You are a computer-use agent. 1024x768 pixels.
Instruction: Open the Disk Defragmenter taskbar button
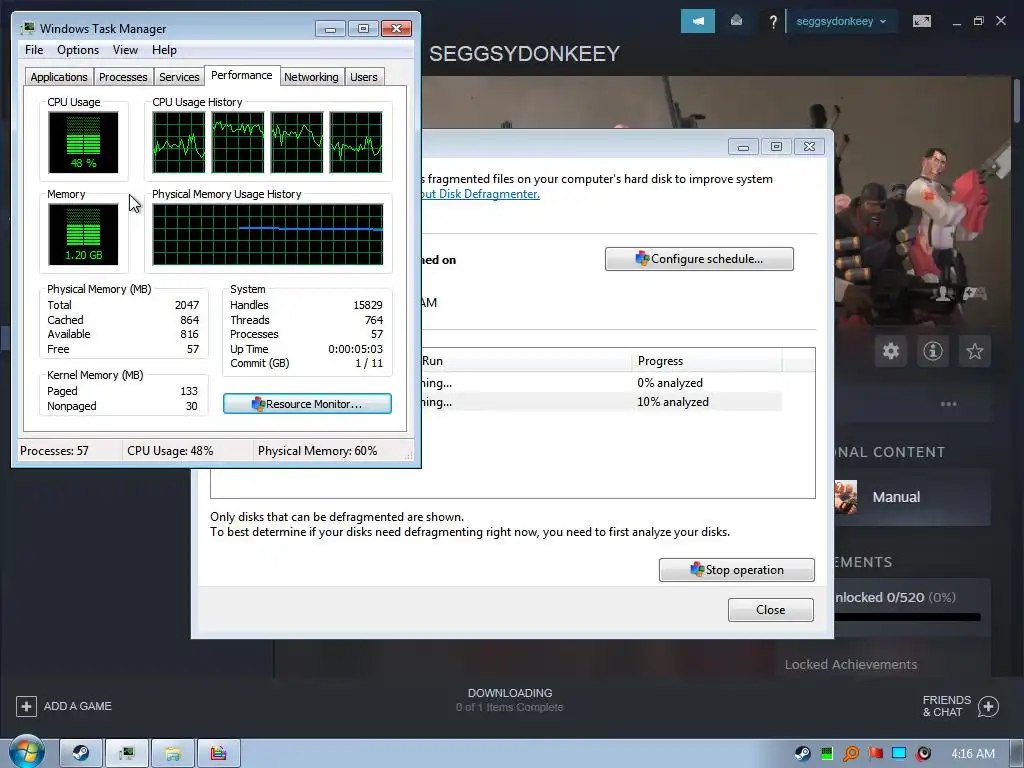[218, 753]
